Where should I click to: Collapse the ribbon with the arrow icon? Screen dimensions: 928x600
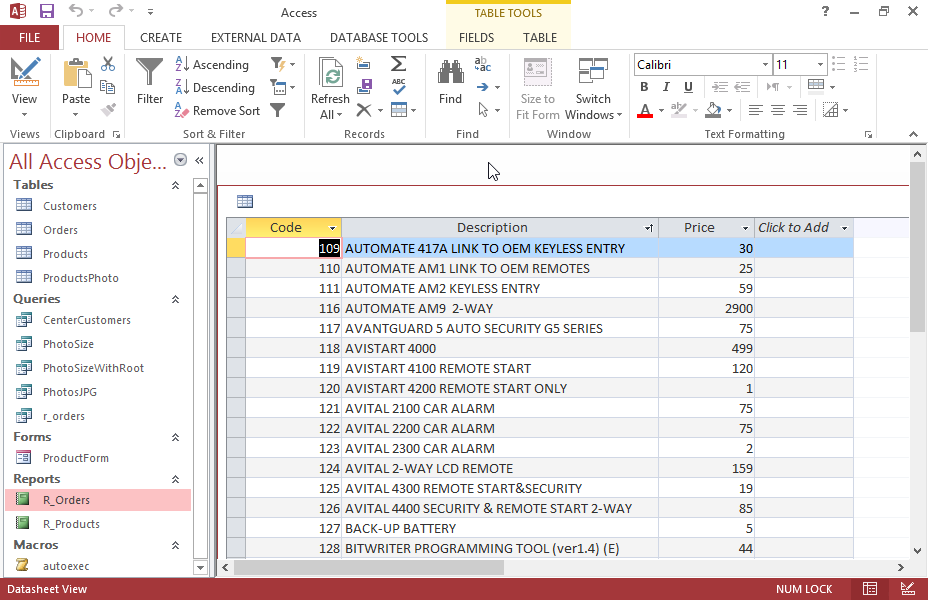coord(913,134)
